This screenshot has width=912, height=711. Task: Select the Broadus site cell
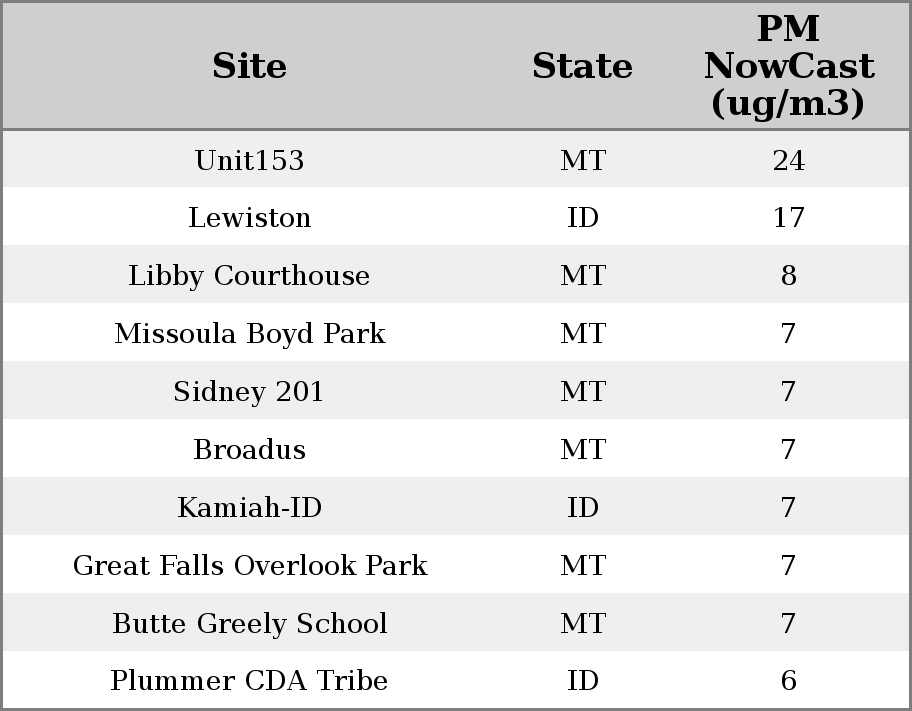(249, 449)
